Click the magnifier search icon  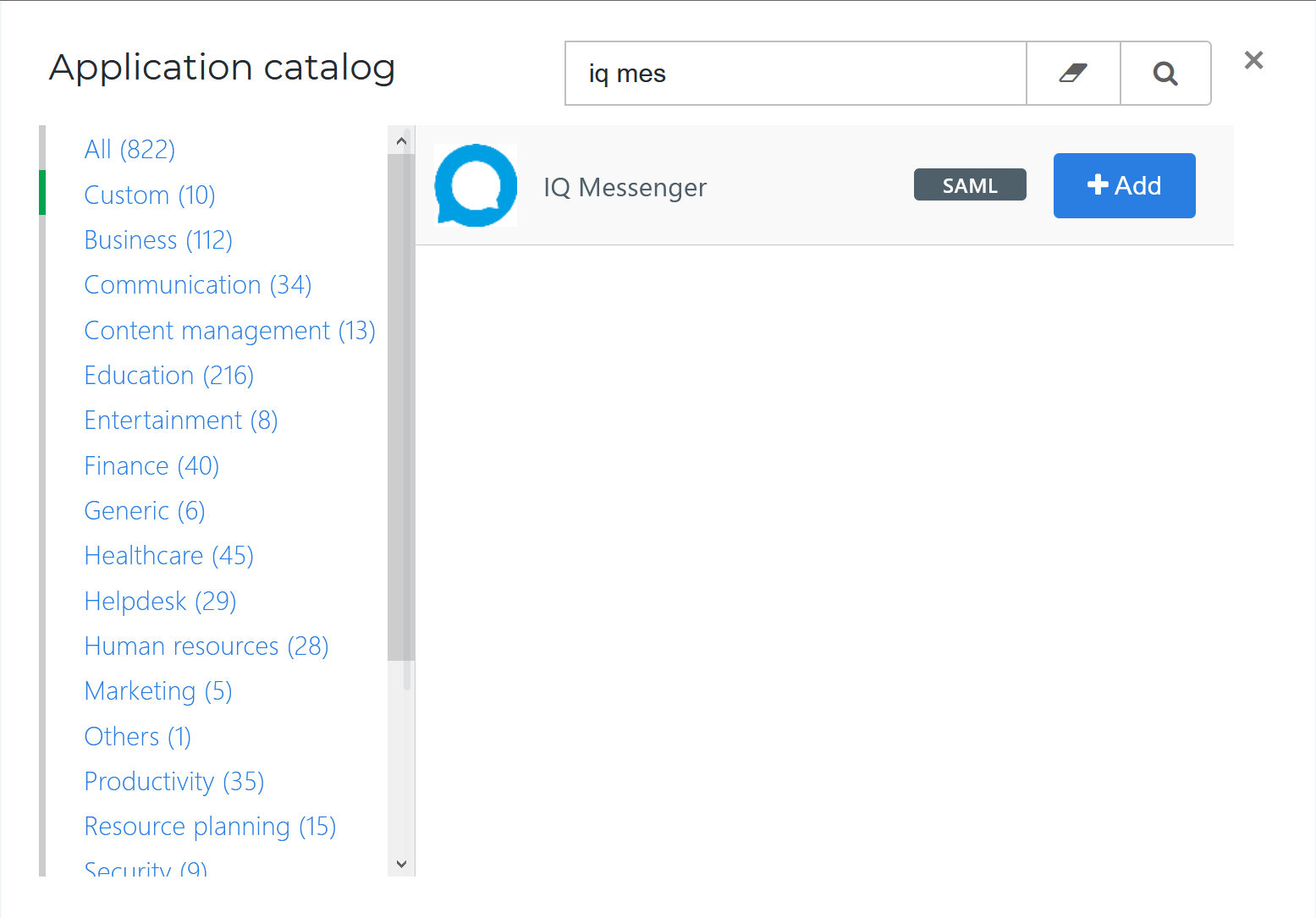[1165, 74]
